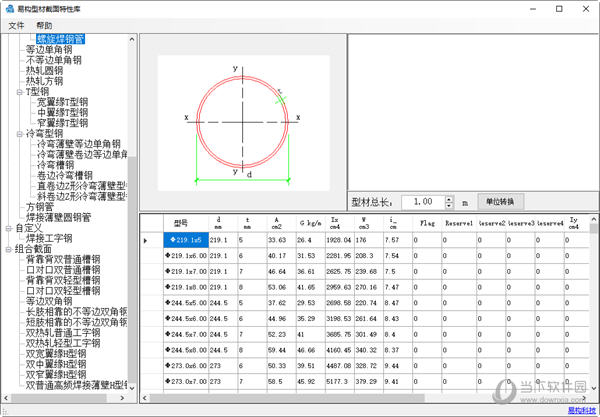Click the current-row arrow indicator in table

tap(147, 240)
